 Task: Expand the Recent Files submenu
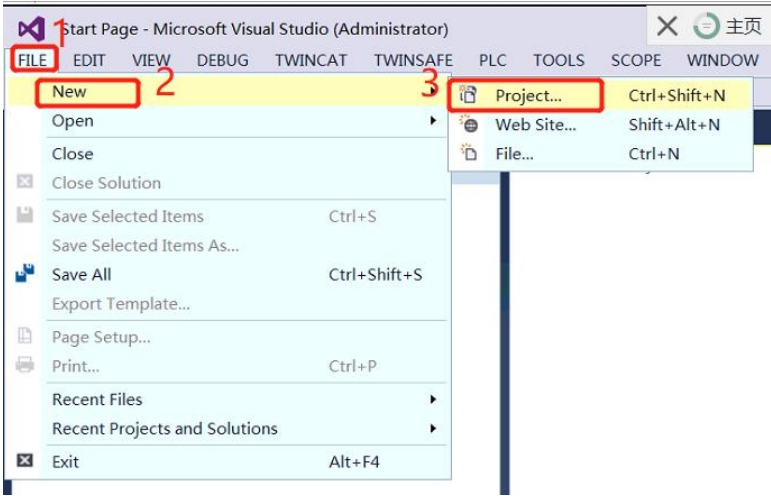tap(434, 399)
